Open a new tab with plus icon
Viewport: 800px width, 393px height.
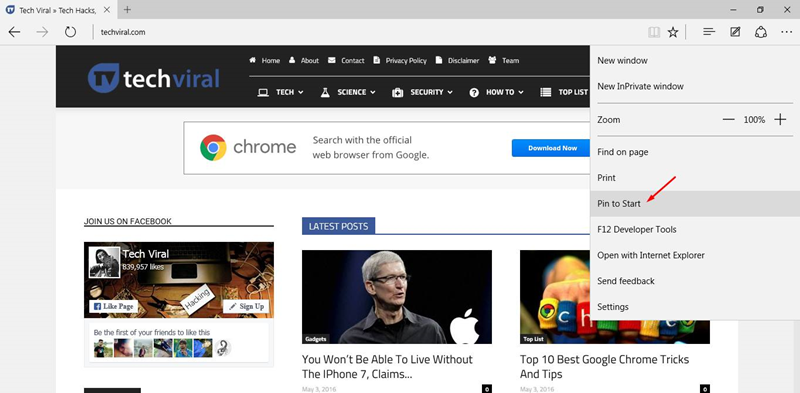click(x=128, y=10)
